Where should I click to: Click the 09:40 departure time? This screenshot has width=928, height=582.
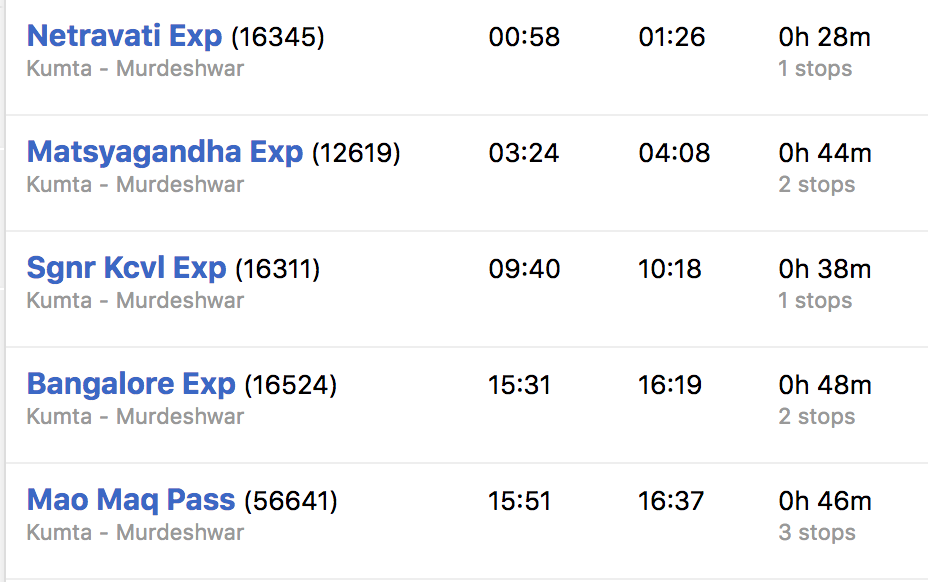524,270
